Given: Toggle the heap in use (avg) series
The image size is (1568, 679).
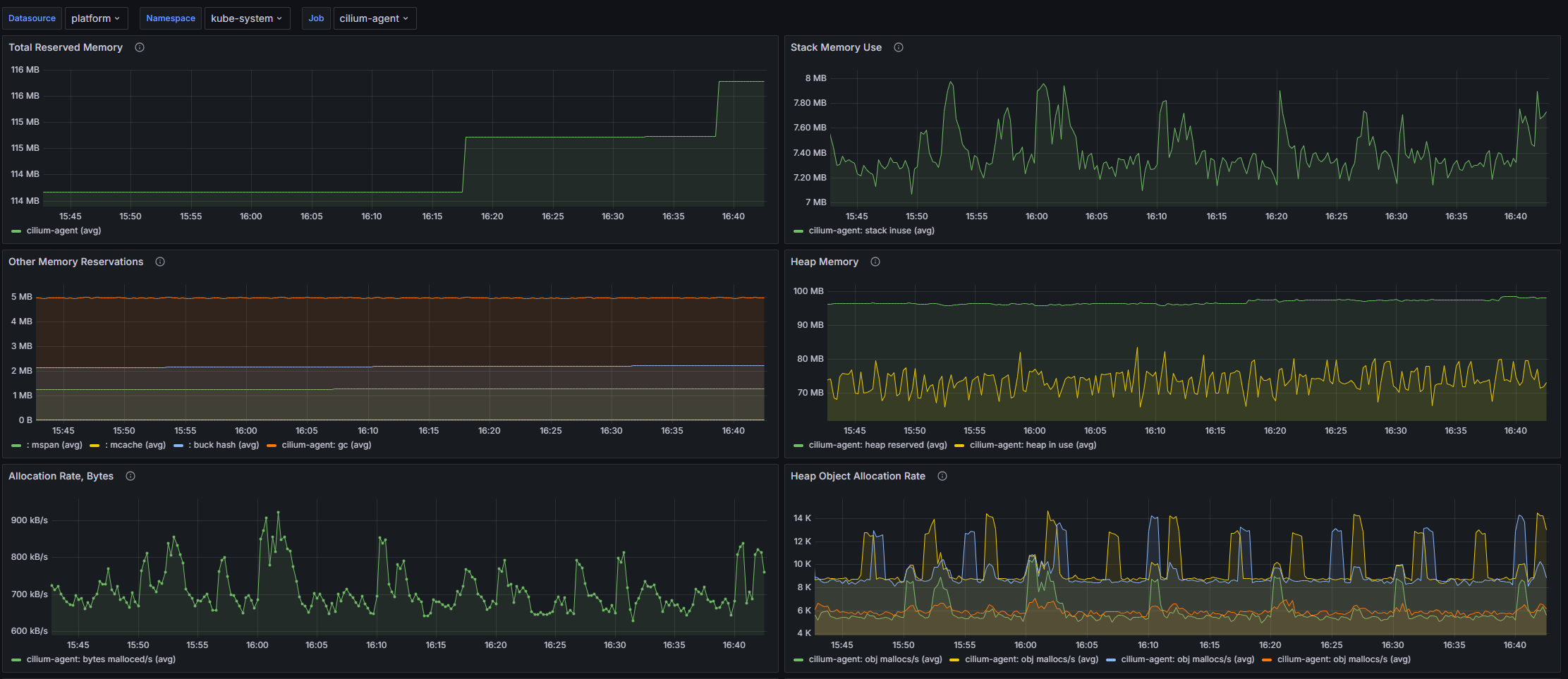Looking at the screenshot, I should click(1033, 445).
